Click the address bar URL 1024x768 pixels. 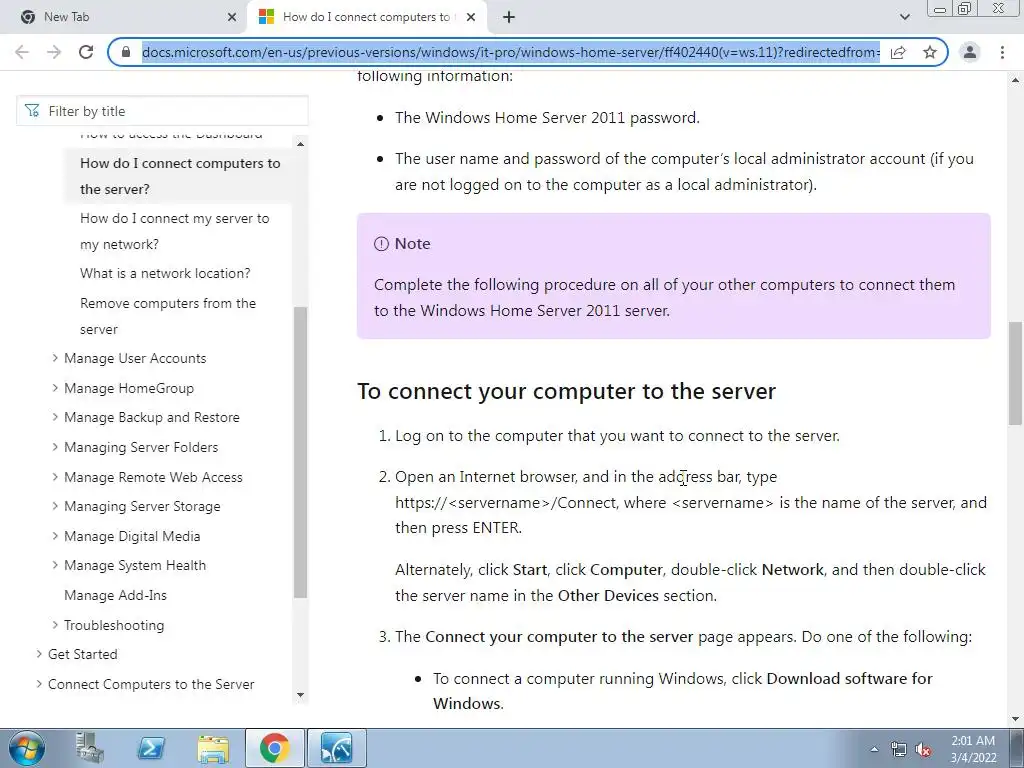tap(511, 52)
